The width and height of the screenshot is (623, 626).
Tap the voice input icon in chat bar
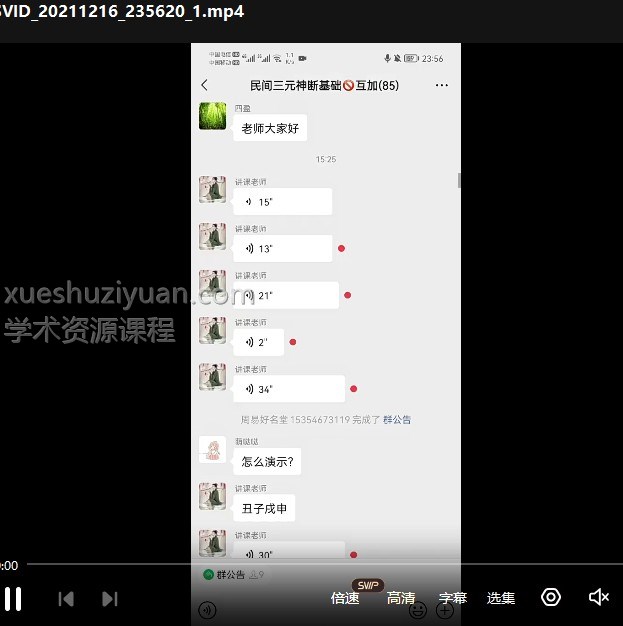(x=207, y=609)
